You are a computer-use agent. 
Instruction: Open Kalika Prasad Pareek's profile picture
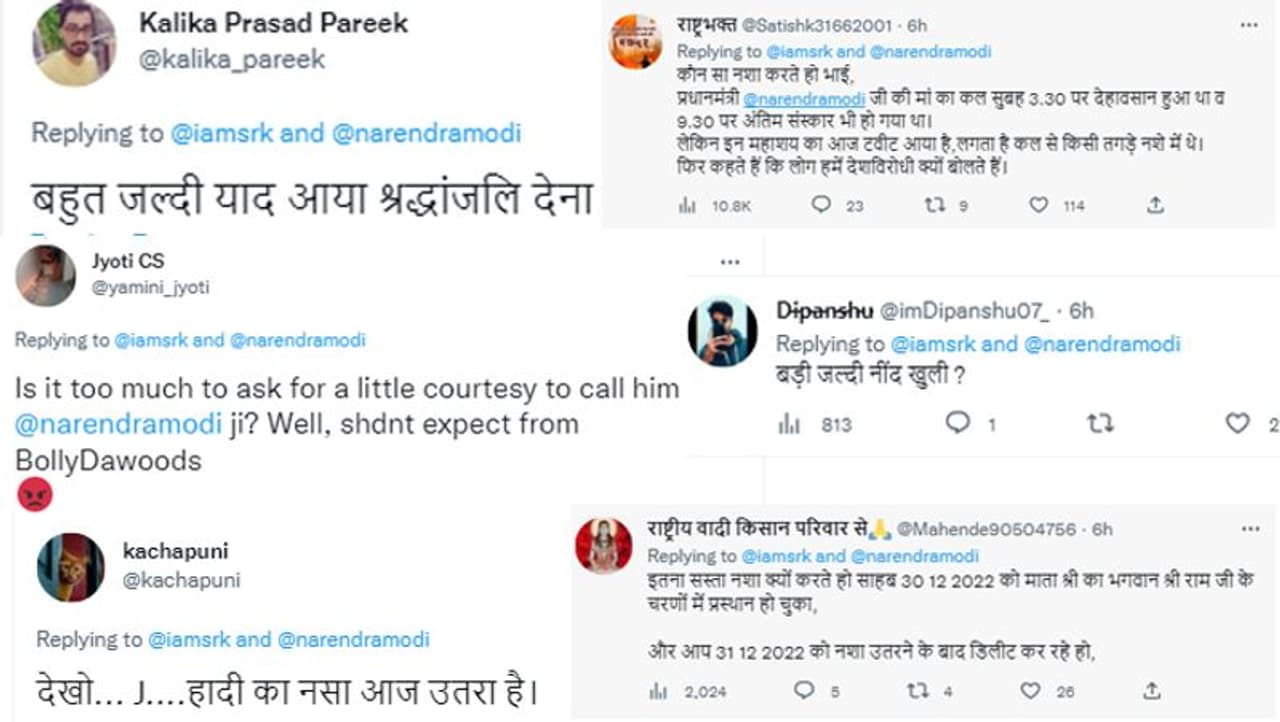tap(74, 42)
